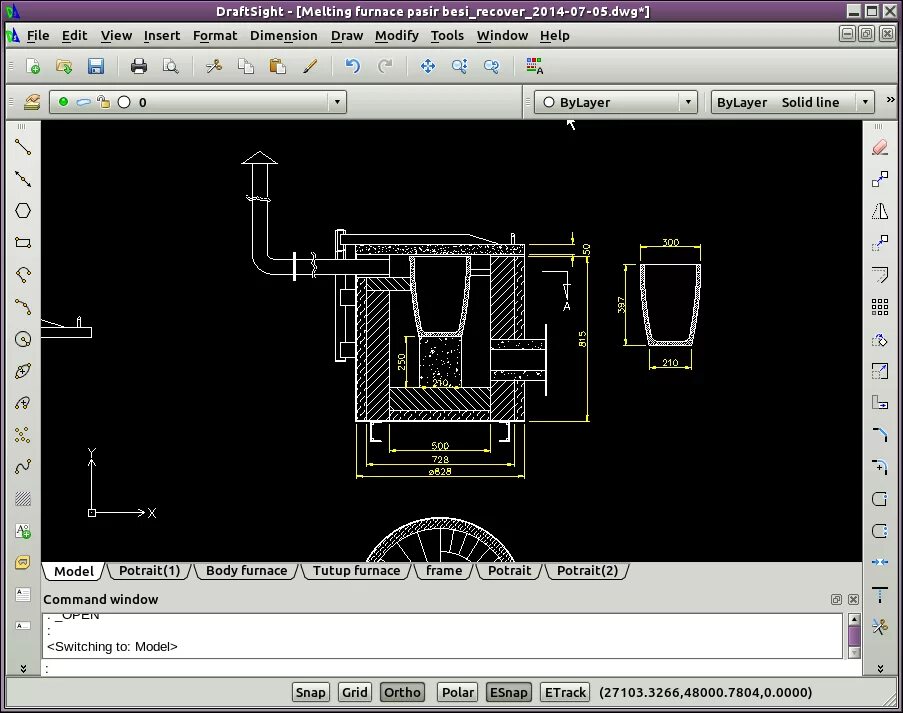This screenshot has height=713, width=903.
Task: Close the Command window panel
Action: [x=853, y=600]
